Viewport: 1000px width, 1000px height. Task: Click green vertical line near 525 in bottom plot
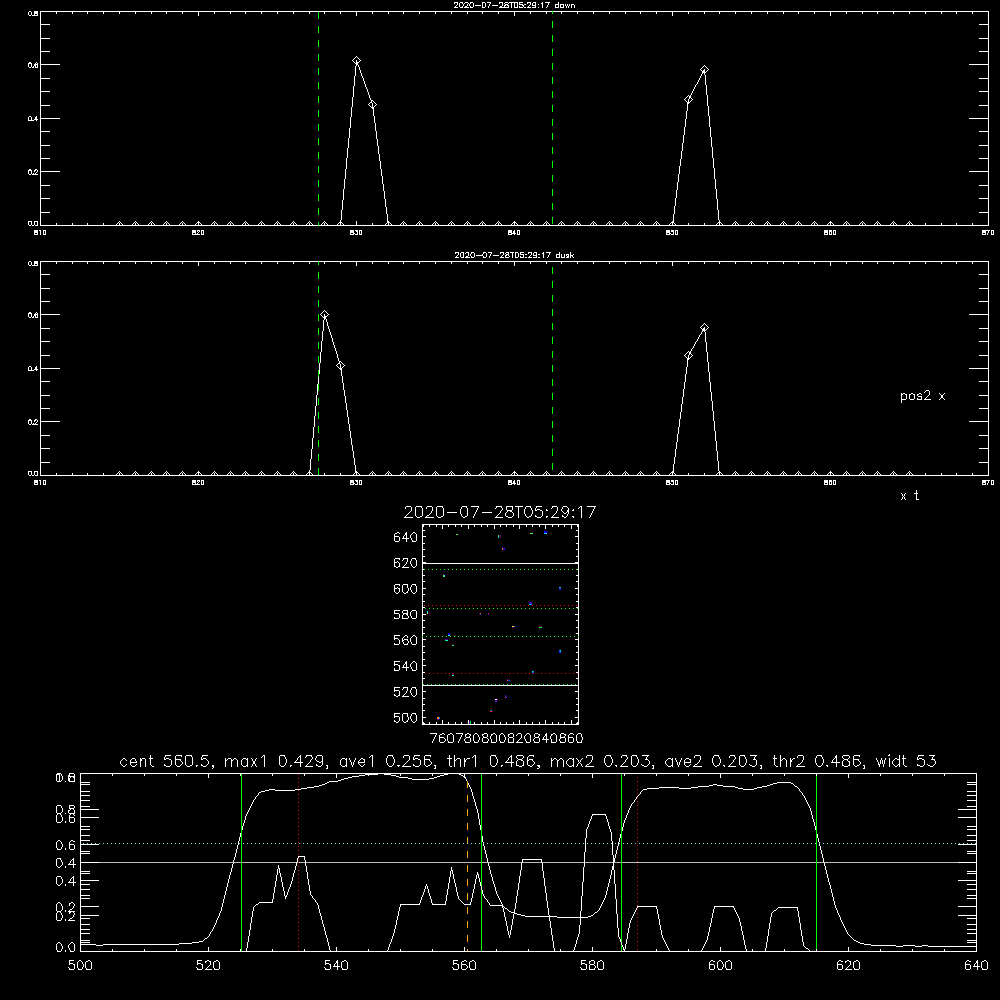[x=241, y=862]
